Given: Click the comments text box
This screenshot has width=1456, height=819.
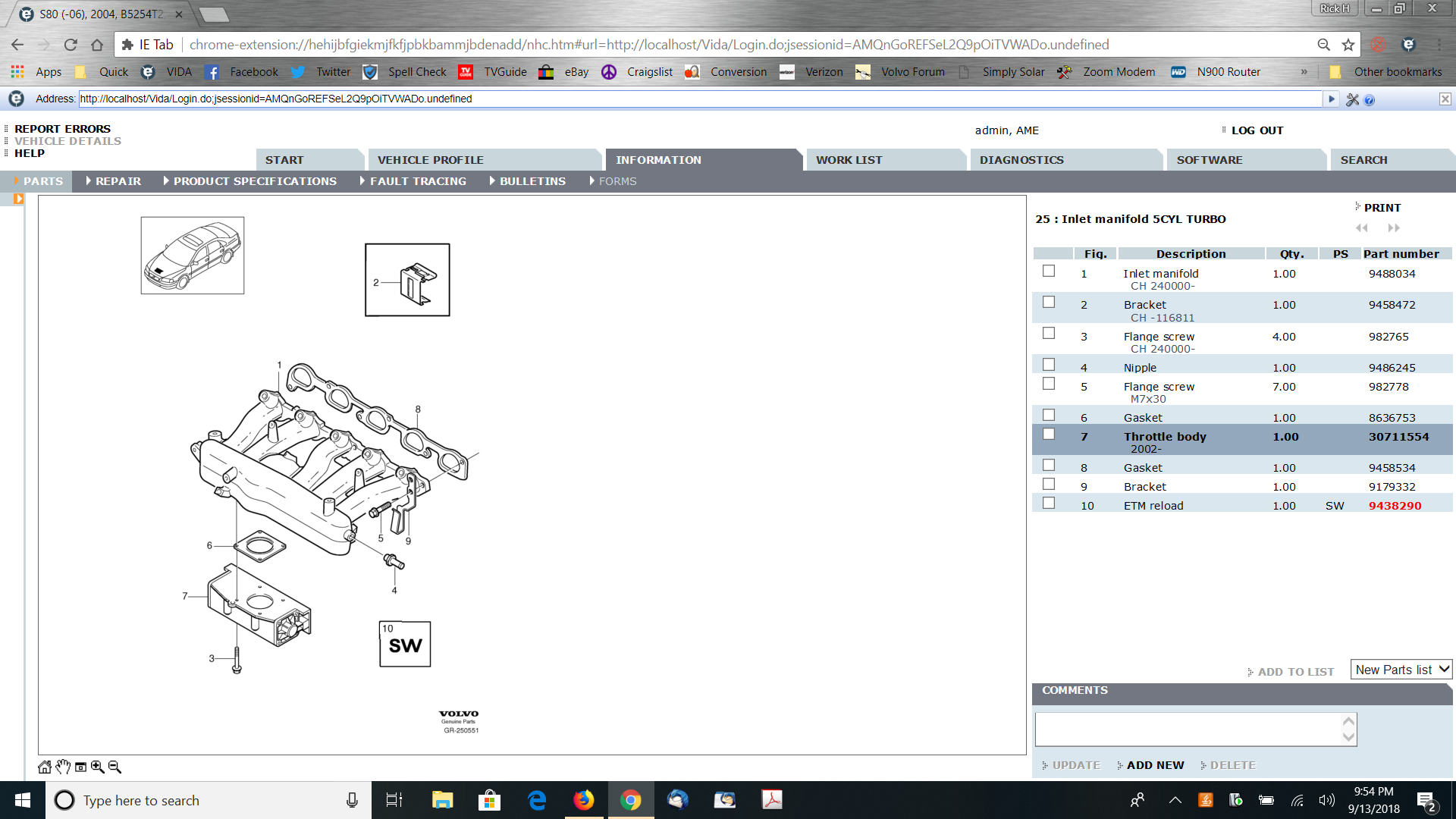Looking at the screenshot, I should pyautogui.click(x=1188, y=729).
